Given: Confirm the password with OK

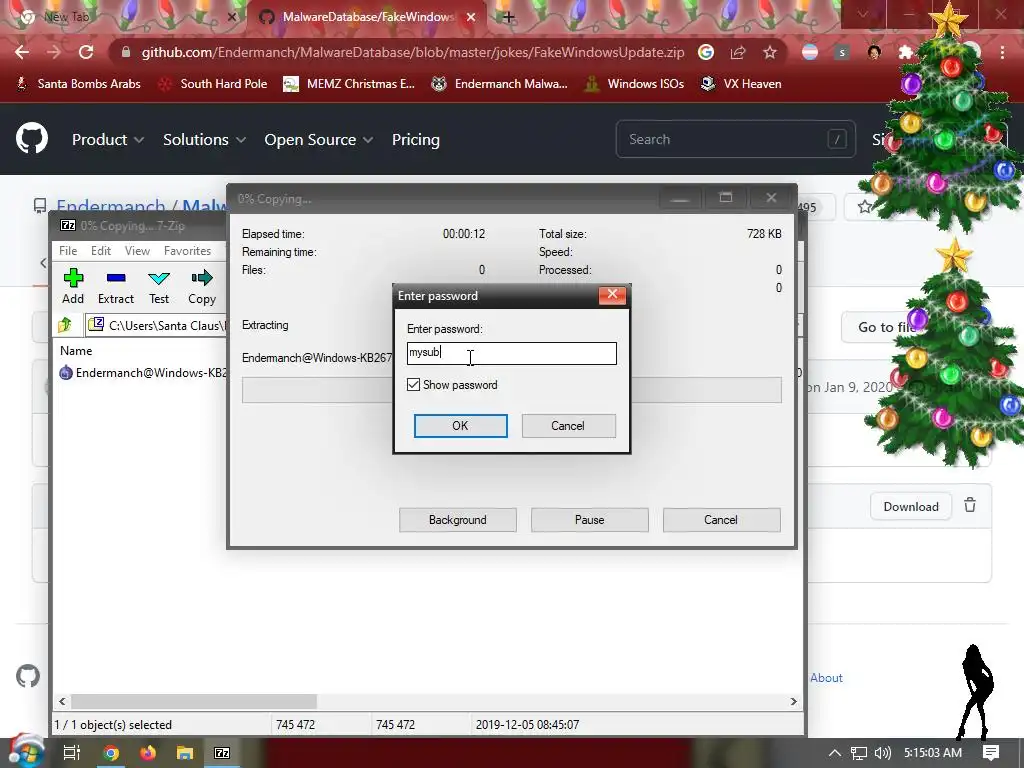Looking at the screenshot, I should tap(460, 426).
